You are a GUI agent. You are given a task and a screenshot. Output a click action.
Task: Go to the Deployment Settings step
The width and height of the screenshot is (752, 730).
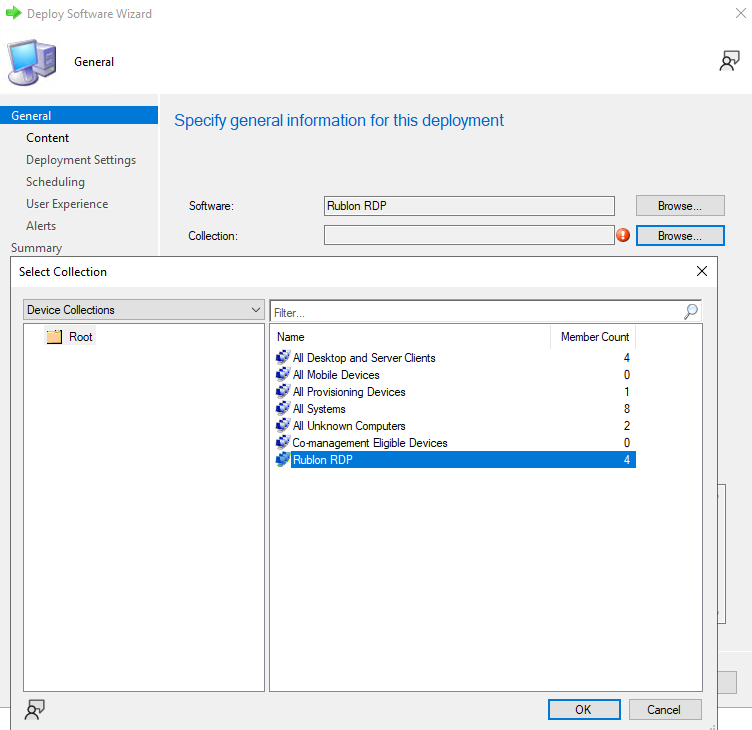[x=81, y=160]
